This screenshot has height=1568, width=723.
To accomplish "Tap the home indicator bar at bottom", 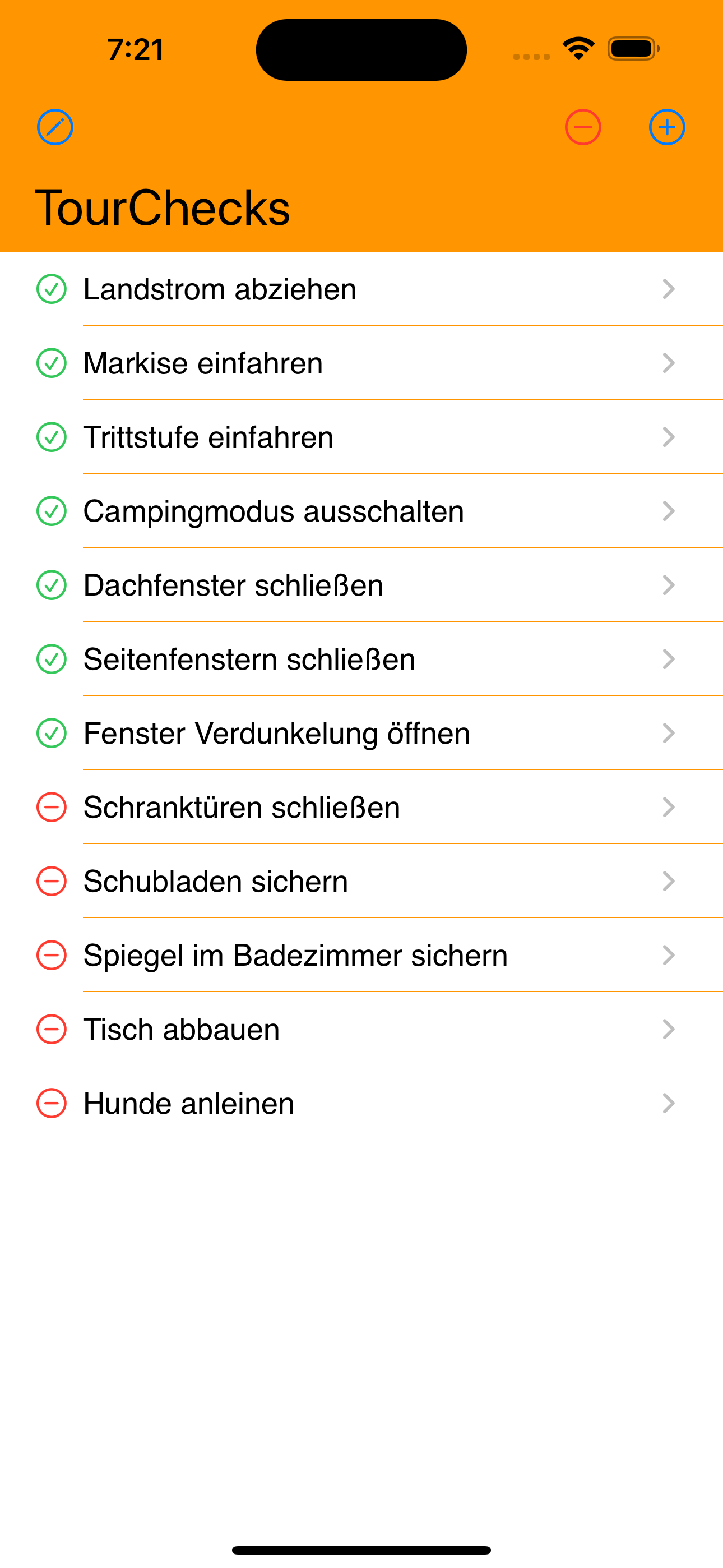I will tap(361, 1551).
